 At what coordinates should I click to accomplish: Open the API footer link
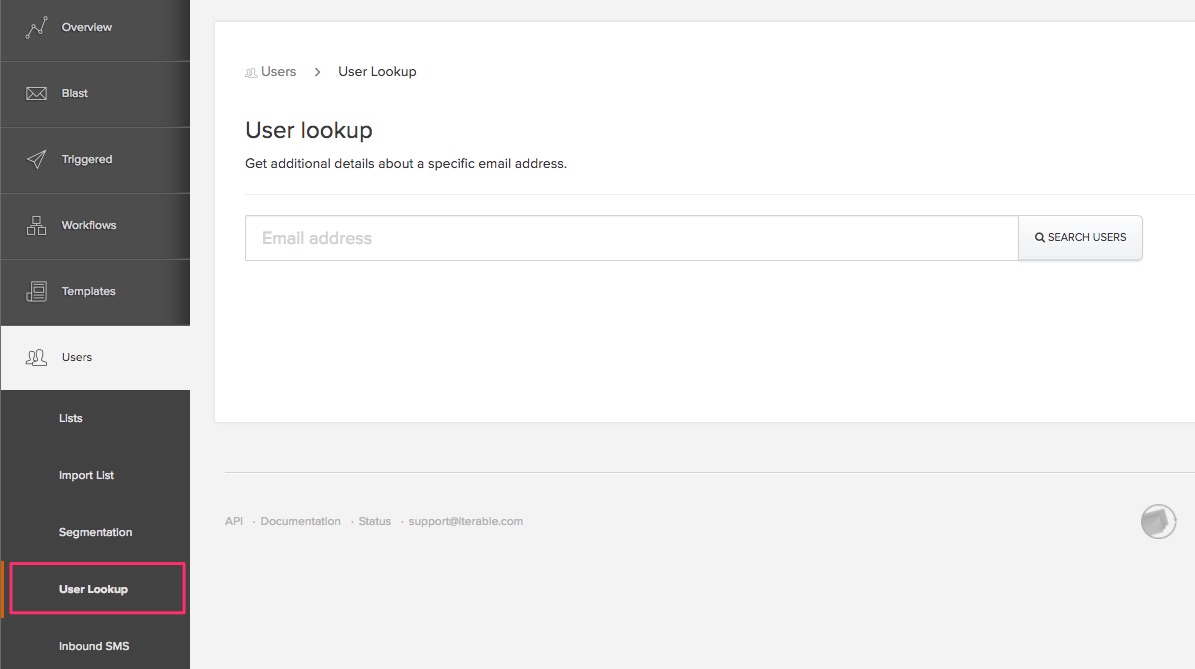pos(234,521)
